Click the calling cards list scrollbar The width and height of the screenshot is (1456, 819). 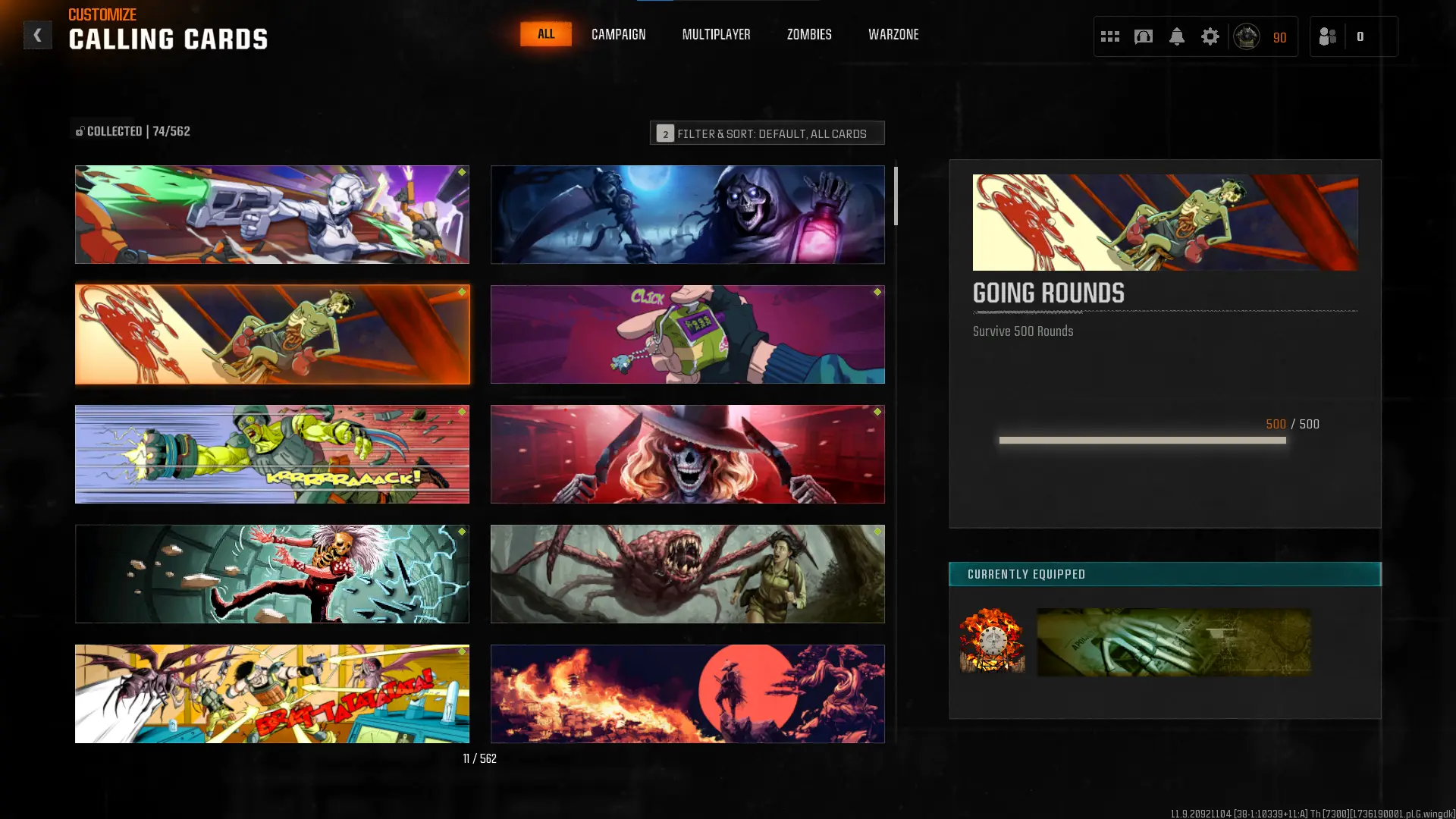(x=896, y=196)
